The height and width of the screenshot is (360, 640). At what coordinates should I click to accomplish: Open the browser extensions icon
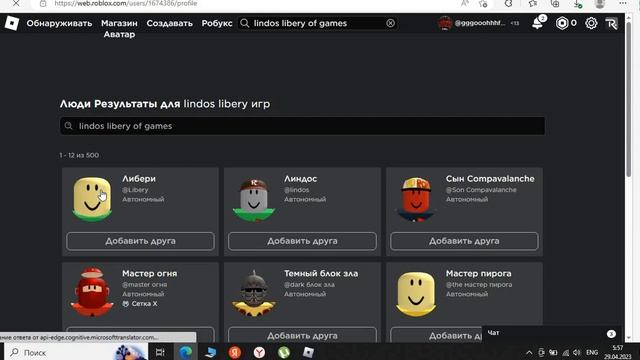(508, 4)
